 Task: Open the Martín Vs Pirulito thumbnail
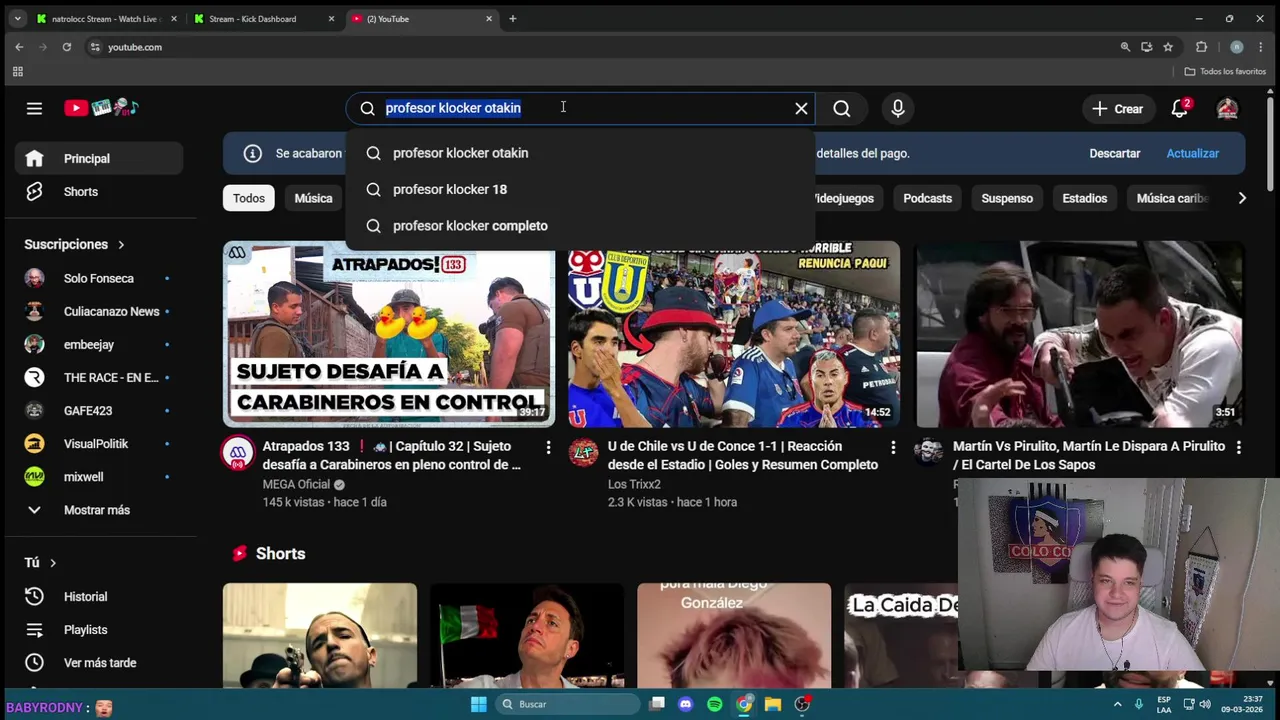[x=1079, y=334]
